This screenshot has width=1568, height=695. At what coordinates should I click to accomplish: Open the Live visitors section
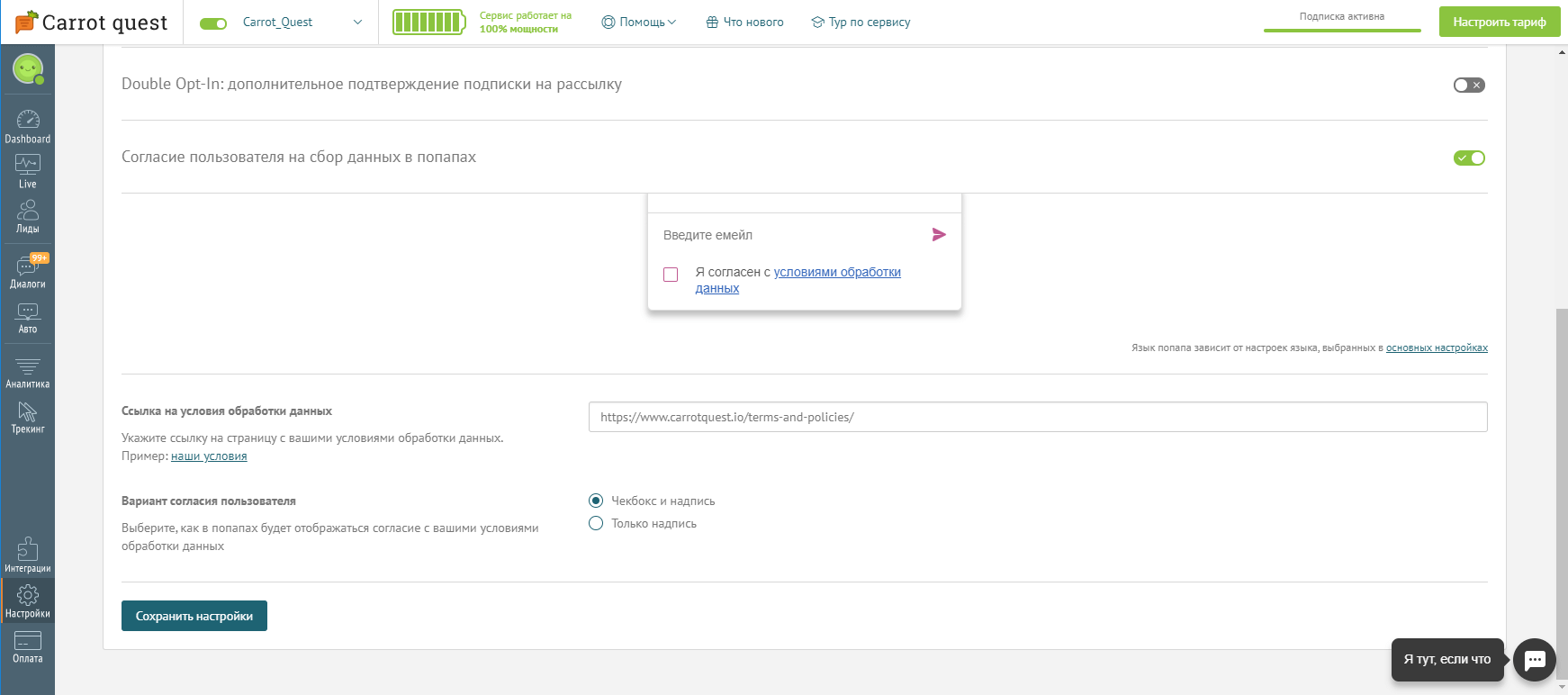(28, 171)
